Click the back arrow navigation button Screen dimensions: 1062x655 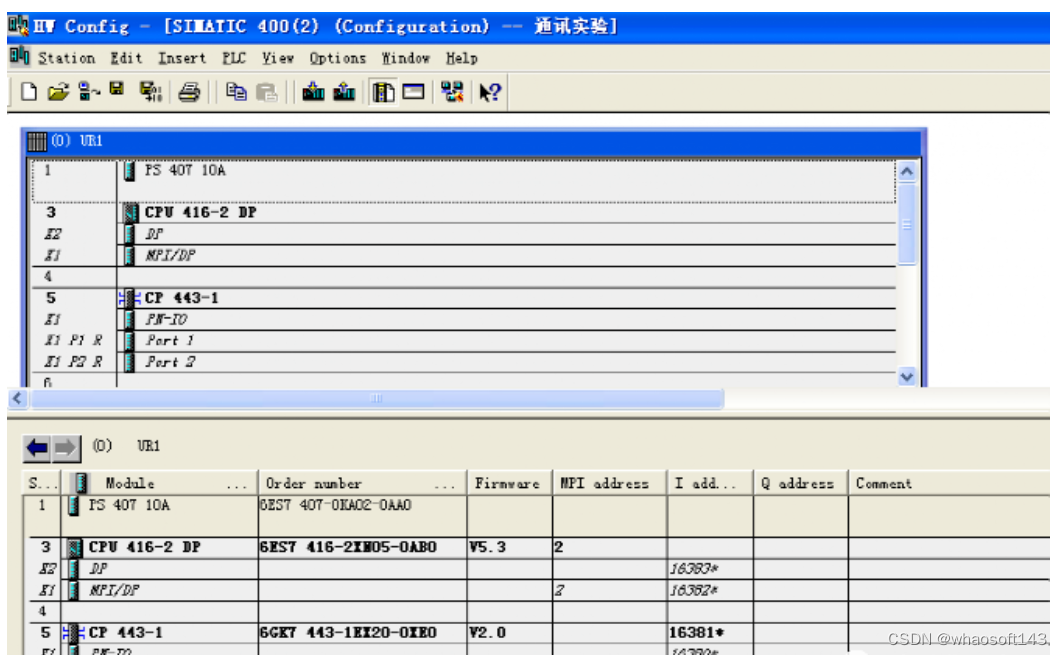pyautogui.click(x=37, y=448)
